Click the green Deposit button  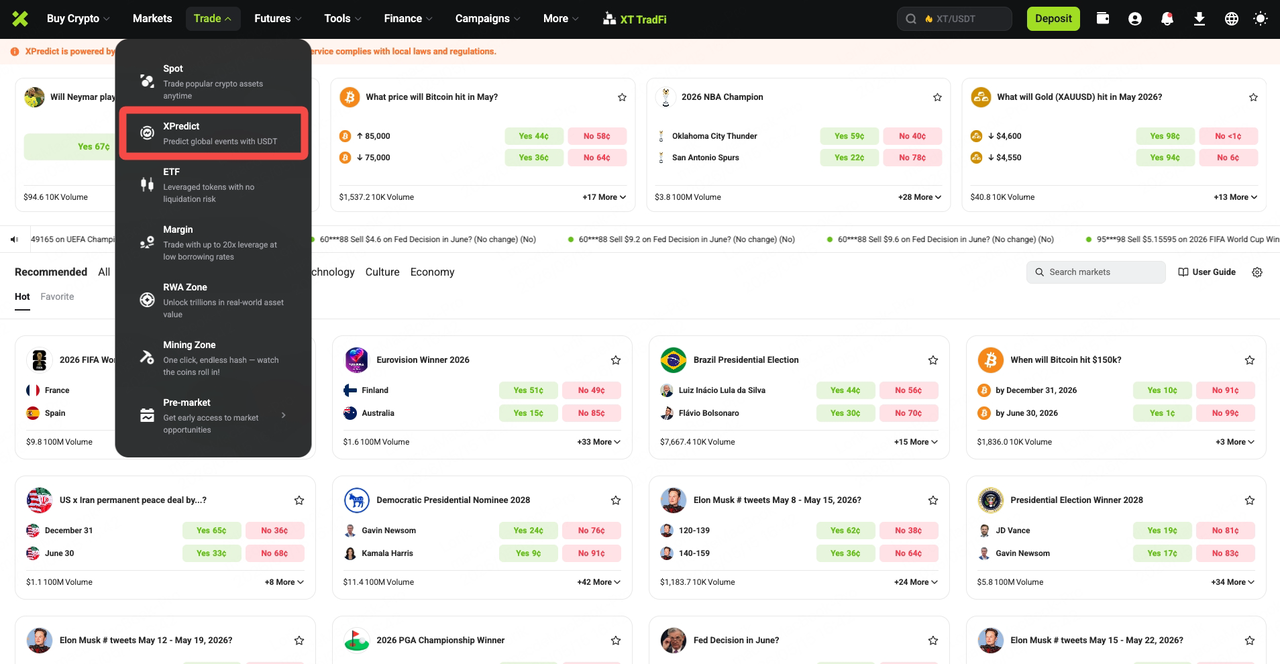(x=1053, y=18)
